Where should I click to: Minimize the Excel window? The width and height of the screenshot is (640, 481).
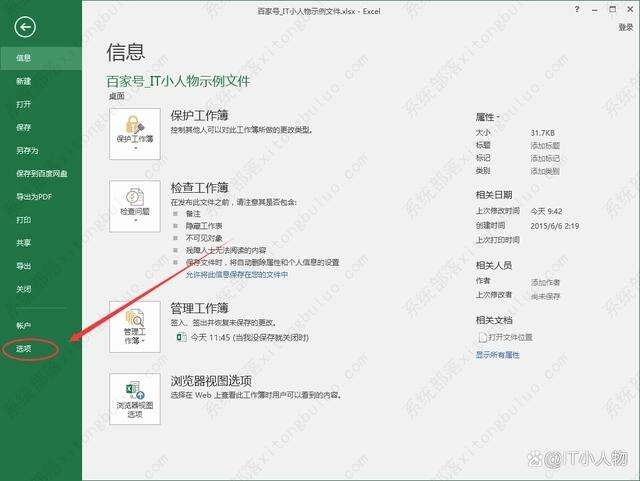pos(595,9)
